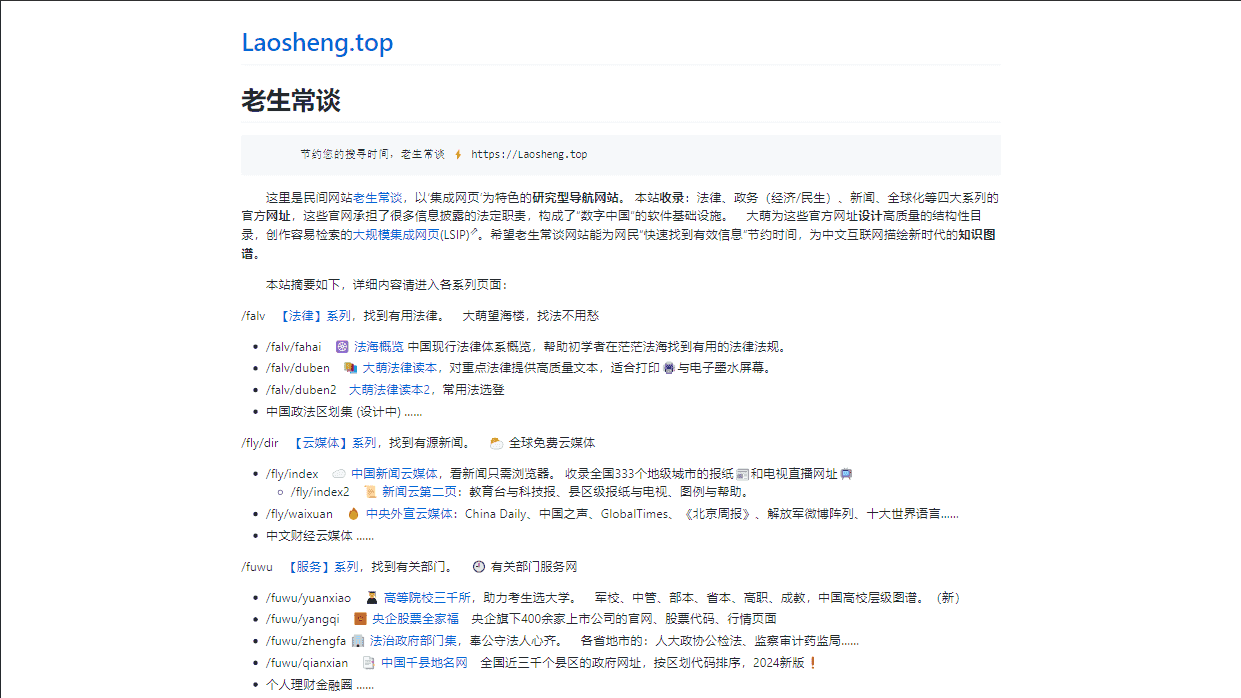Viewport: 1241px width, 698px height.
Task: Click the orange icon before 中央外宣云媒体
Action: pyautogui.click(x=353, y=514)
